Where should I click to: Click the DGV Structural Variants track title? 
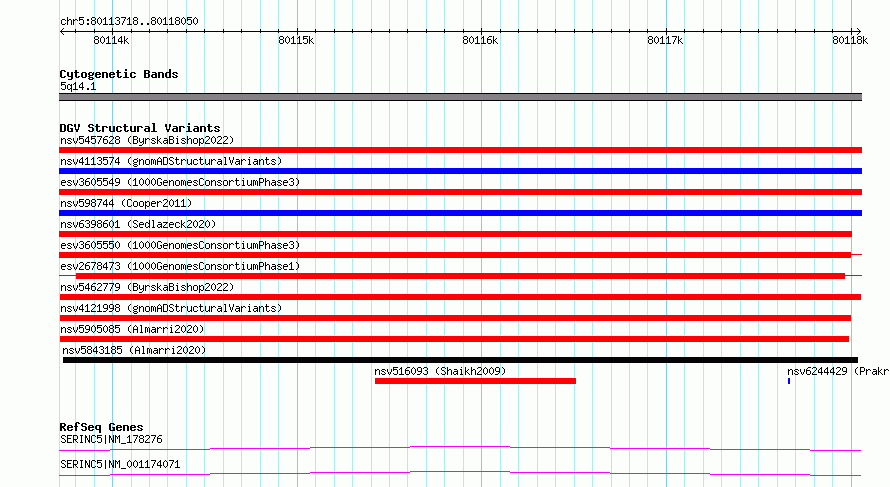140,128
